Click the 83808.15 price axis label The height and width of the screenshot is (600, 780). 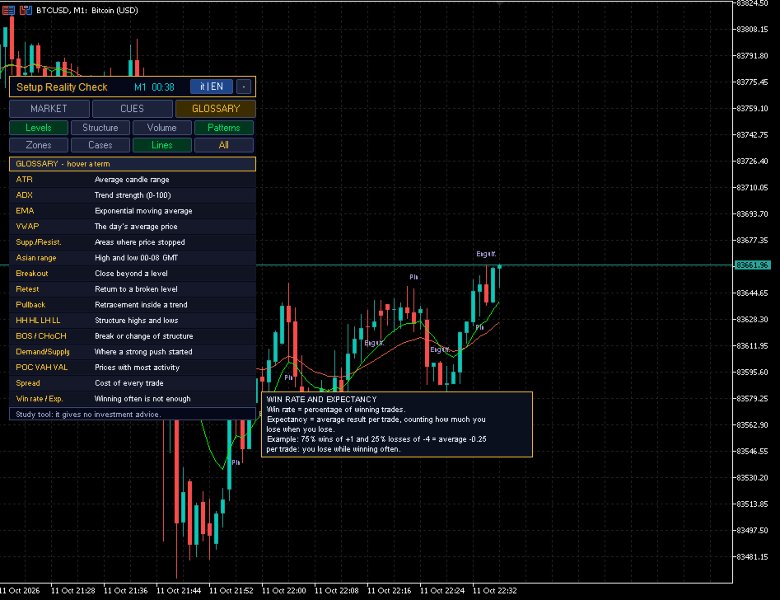(753, 29)
